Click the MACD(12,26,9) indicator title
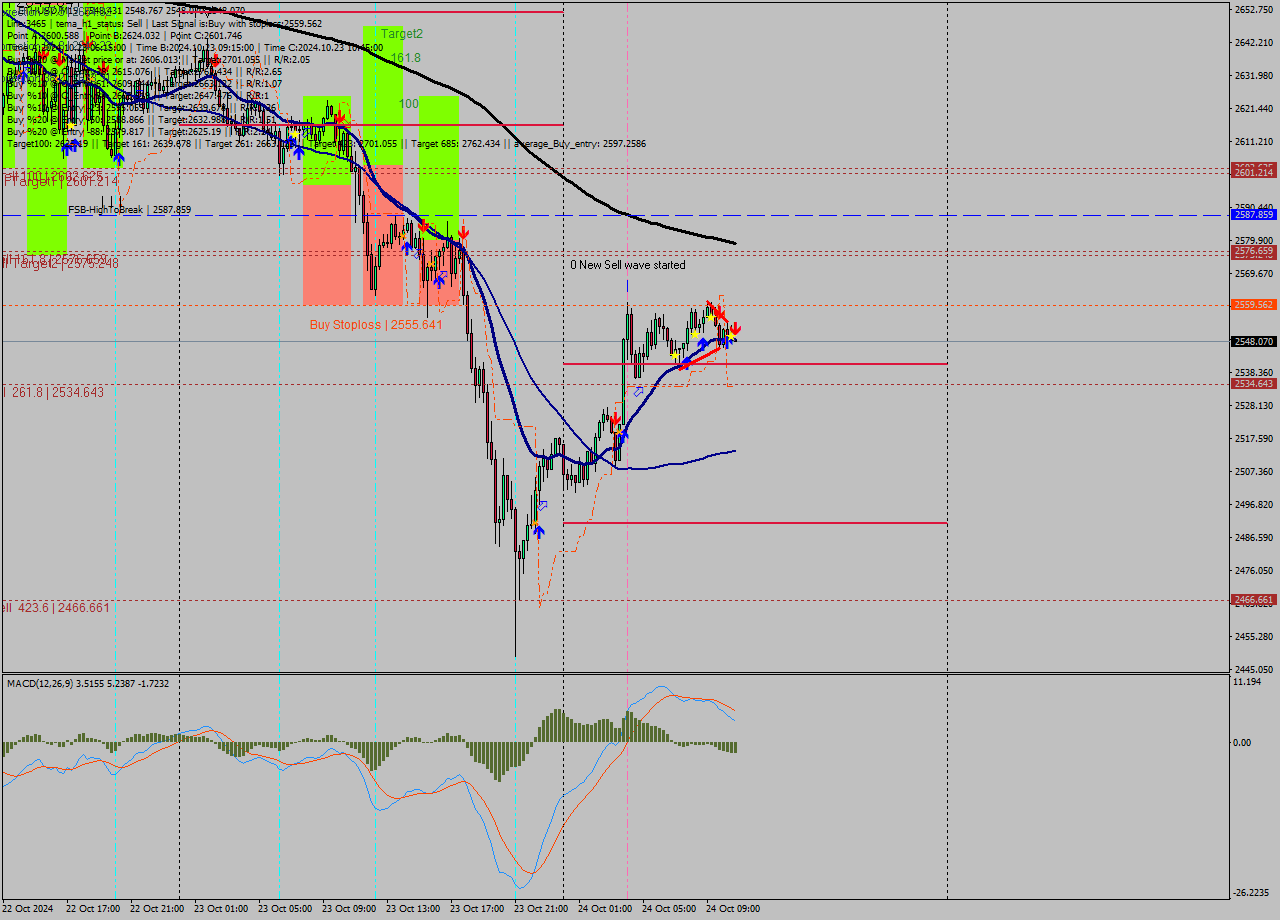Viewport: 1280px width, 920px height. pyautogui.click(x=88, y=683)
